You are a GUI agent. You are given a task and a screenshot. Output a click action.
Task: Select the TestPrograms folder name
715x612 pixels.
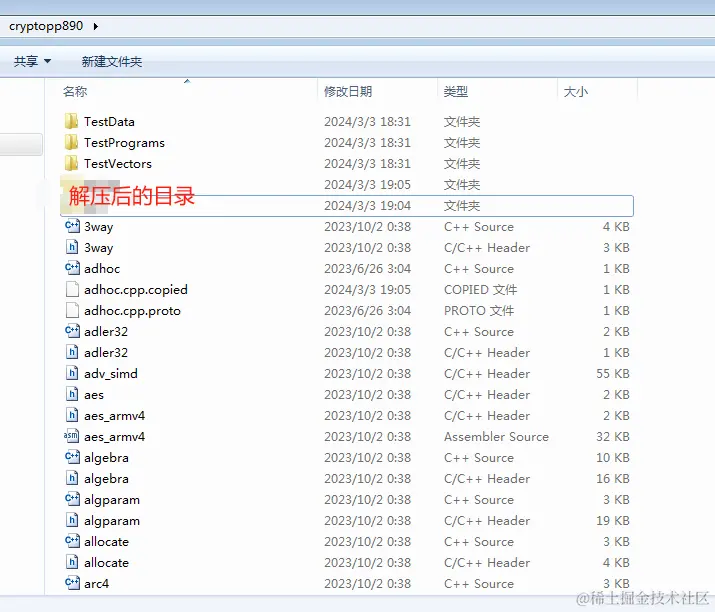point(124,143)
